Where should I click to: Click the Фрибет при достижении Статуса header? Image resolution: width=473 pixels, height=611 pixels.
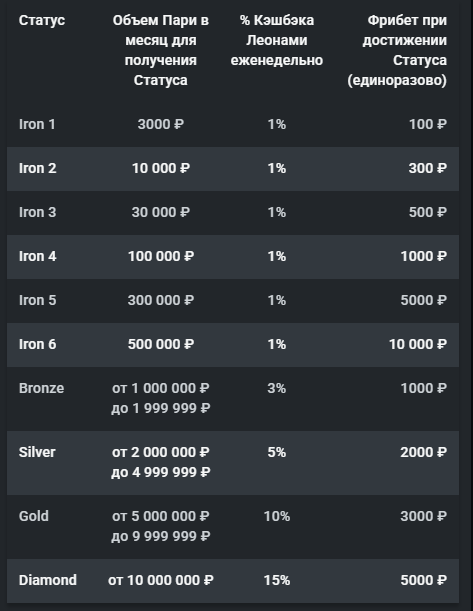[397, 50]
